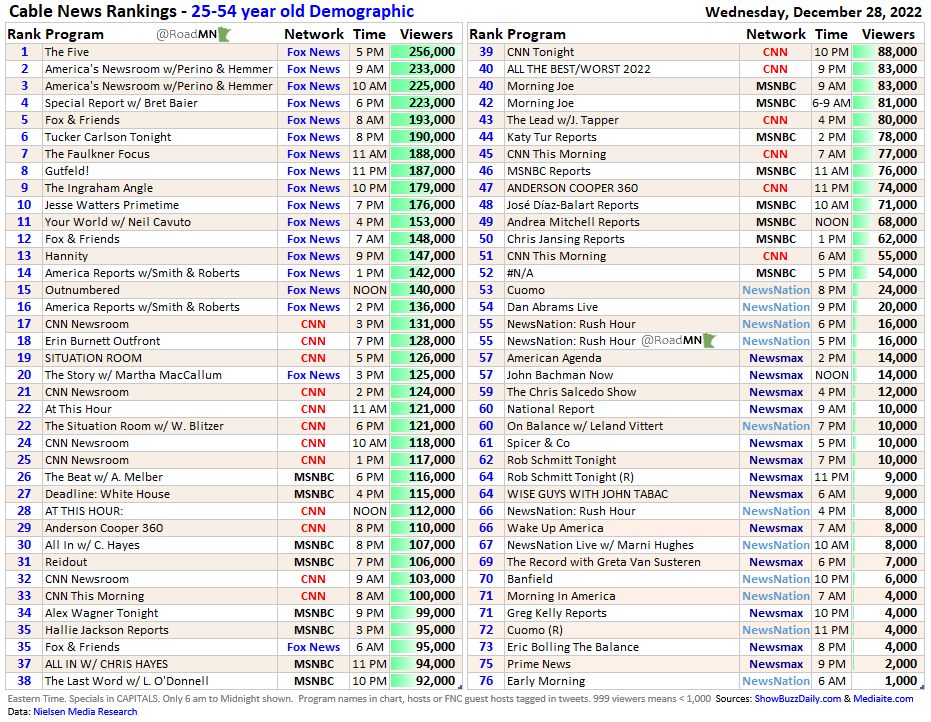Click 'National Report' program cell

coord(622,409)
